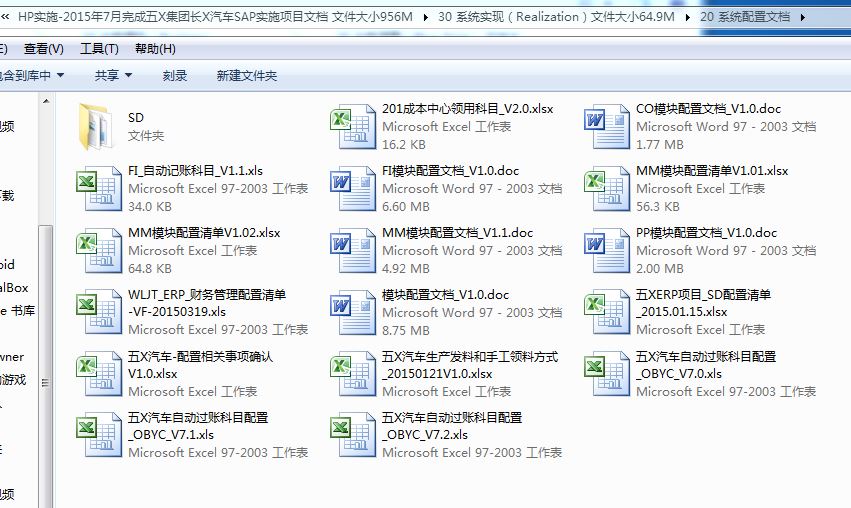Select the 五XERP项目_SD配置清单 Excel icon
Viewport: 851px width, 508px height.
pyautogui.click(x=607, y=312)
